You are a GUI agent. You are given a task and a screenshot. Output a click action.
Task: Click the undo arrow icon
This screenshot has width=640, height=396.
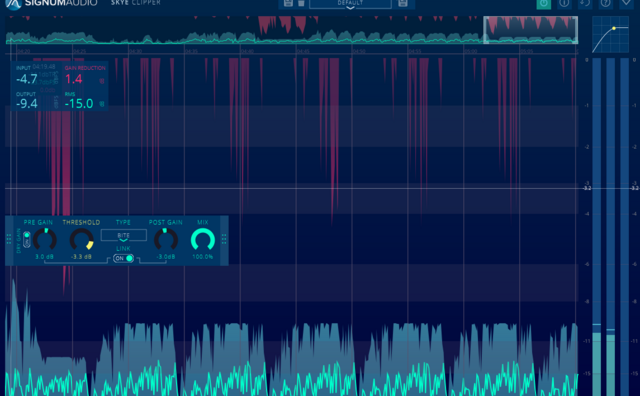click(585, 3)
